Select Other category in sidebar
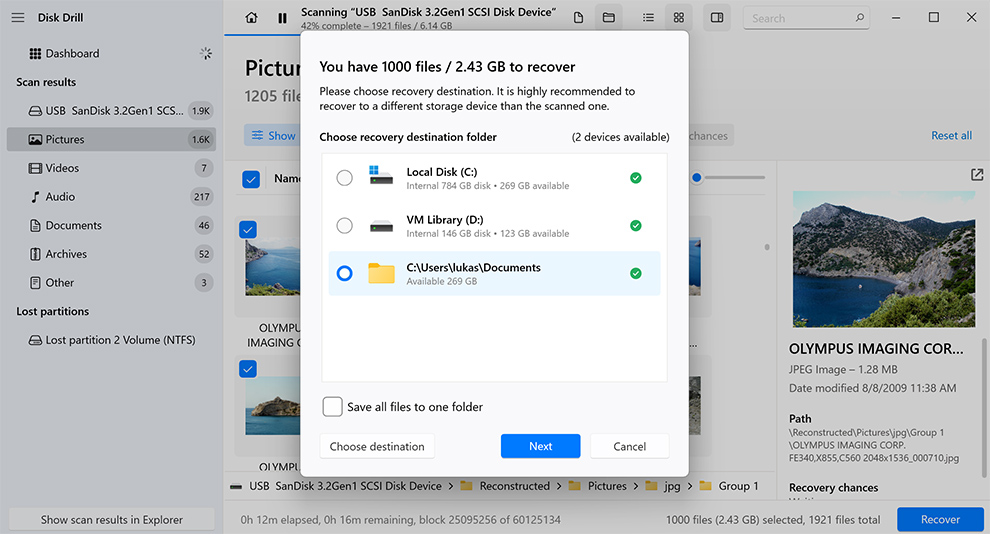Image resolution: width=990 pixels, height=534 pixels. pyautogui.click(x=111, y=283)
